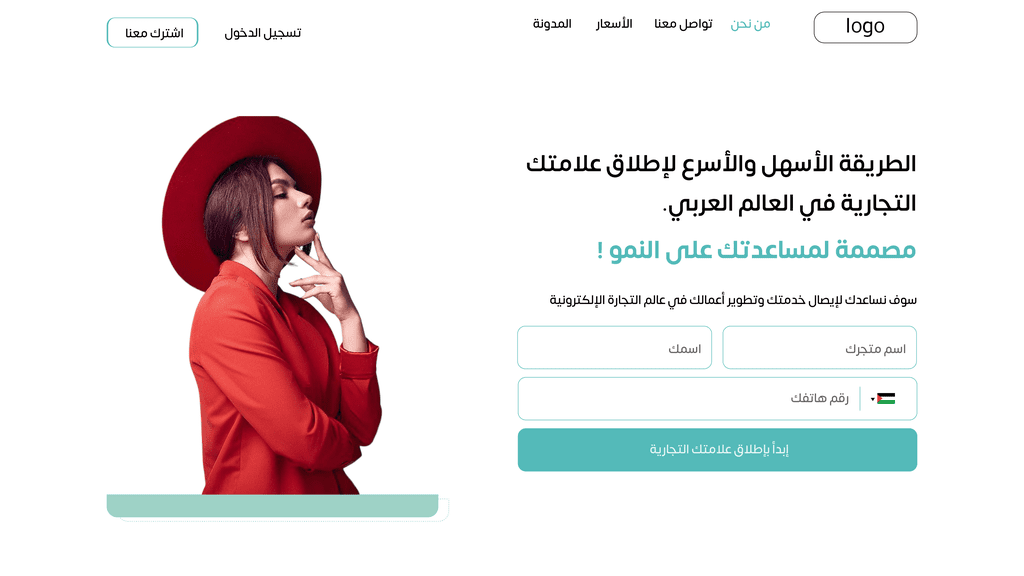Click the اشترك معنا subscribe button
The width and height of the screenshot is (1024, 576).
[152, 33]
